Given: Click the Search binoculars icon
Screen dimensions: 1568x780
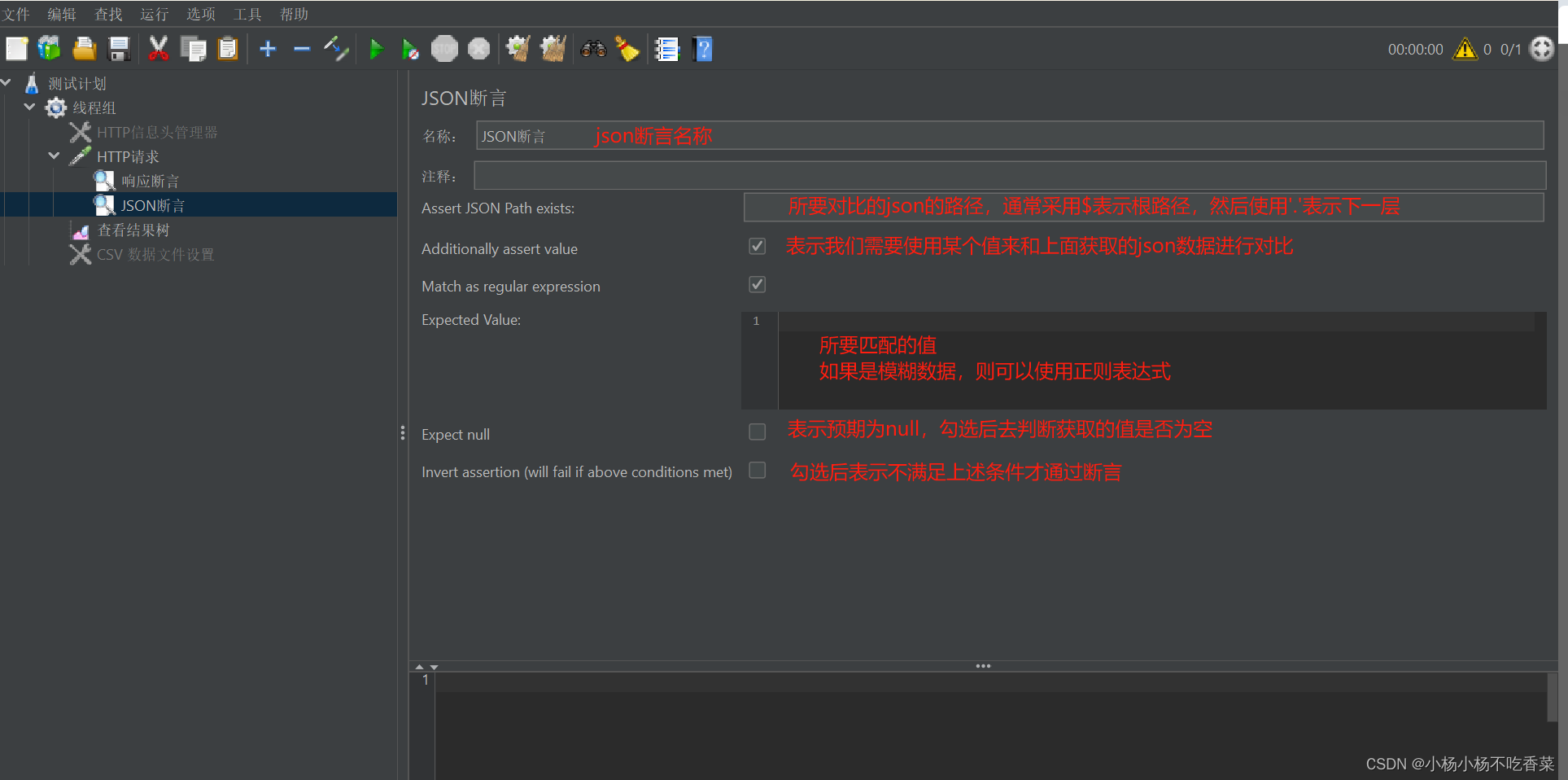Looking at the screenshot, I should pos(593,49).
